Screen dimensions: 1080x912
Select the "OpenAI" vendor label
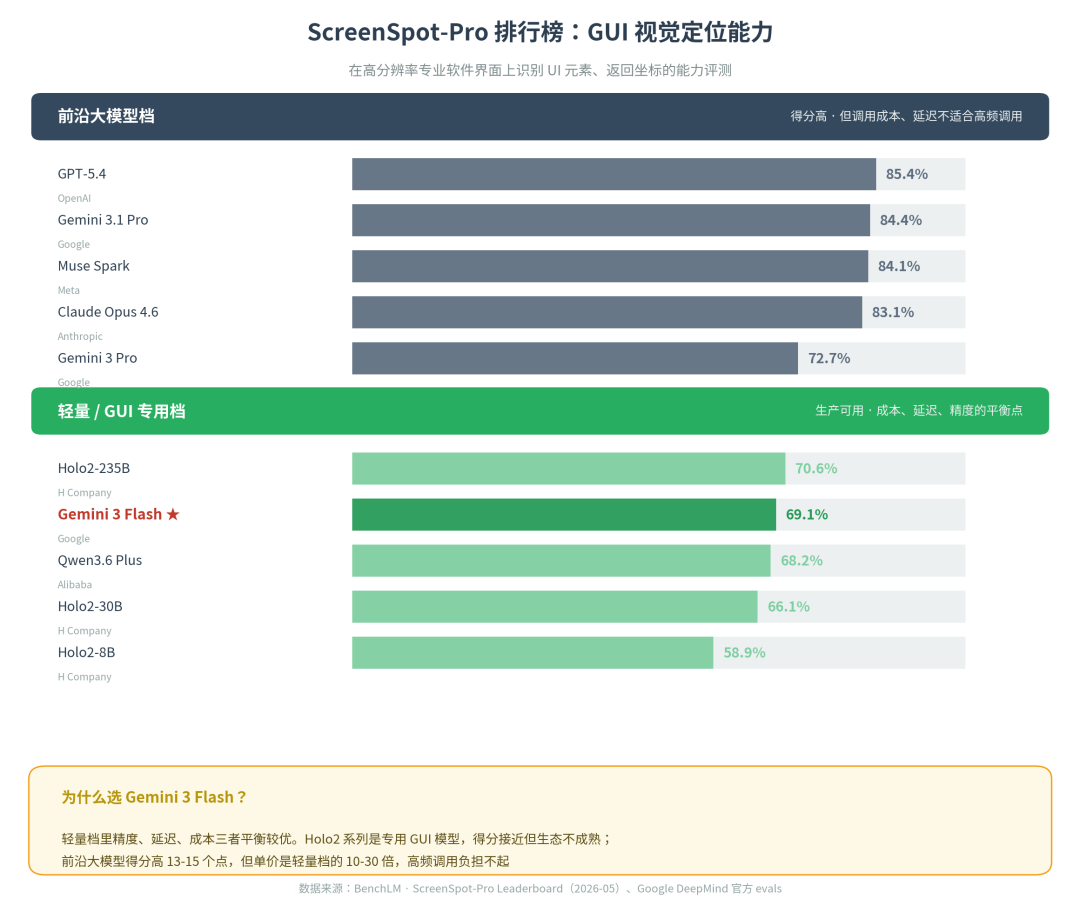point(74,198)
